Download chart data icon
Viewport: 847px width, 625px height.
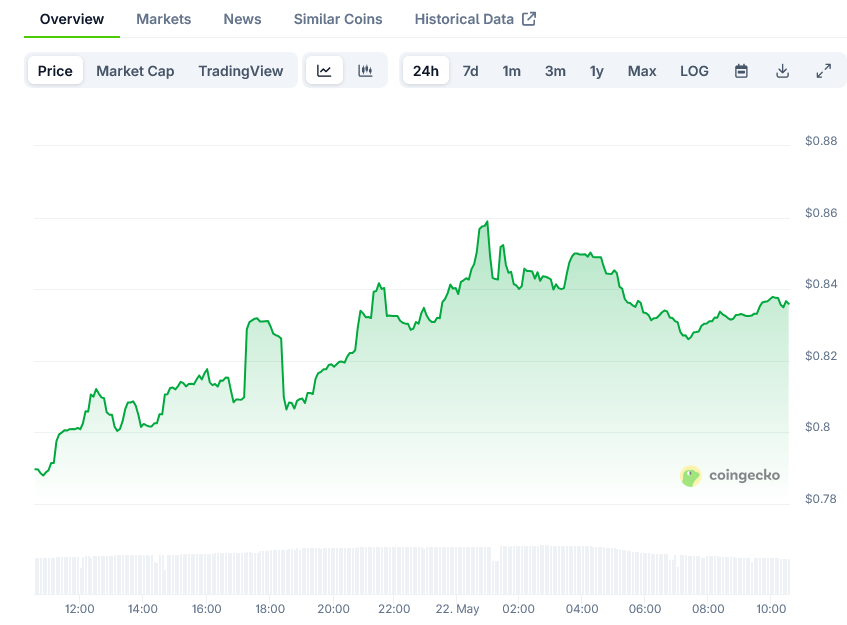tap(782, 71)
